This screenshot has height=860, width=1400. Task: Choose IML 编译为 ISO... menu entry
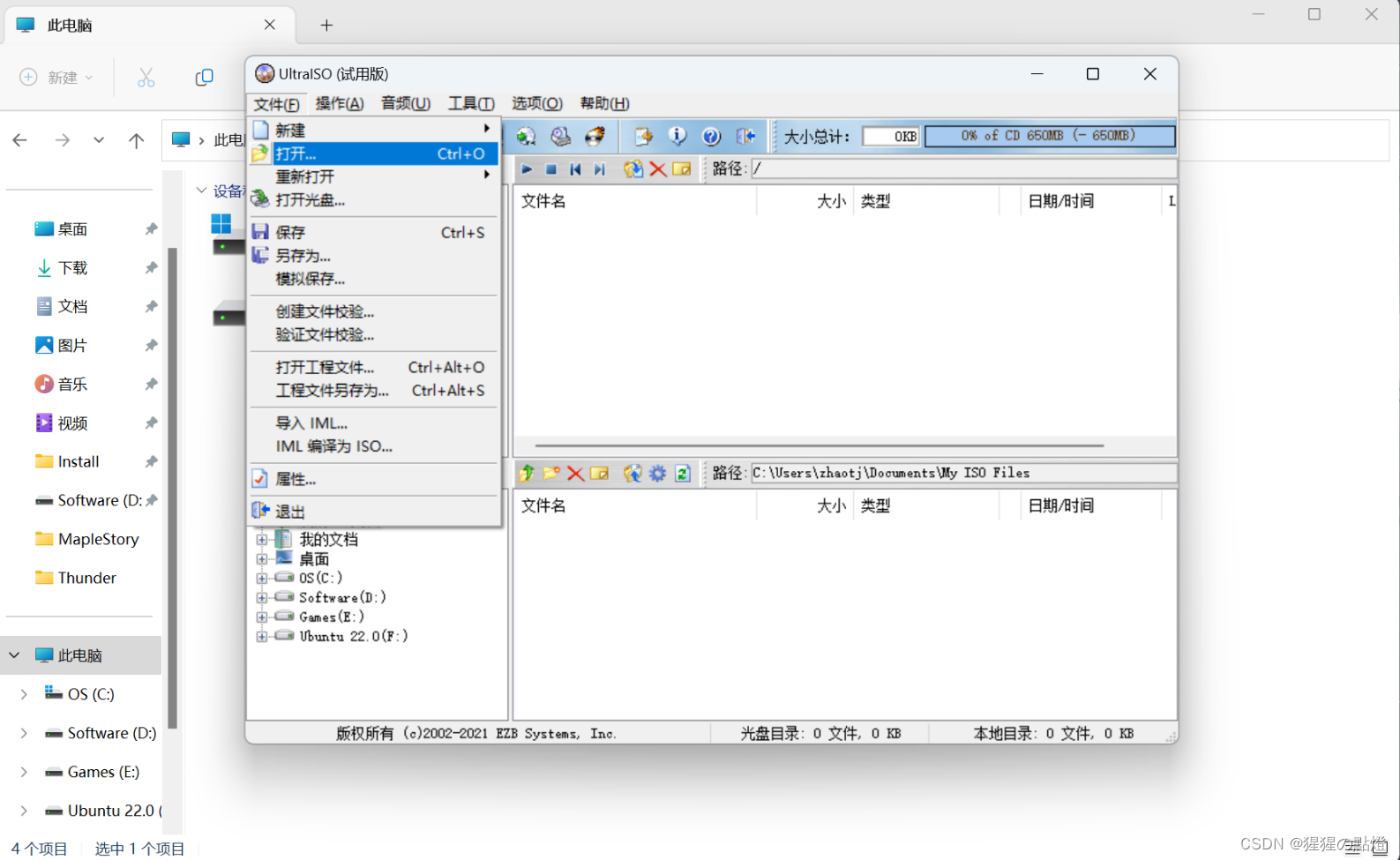click(374, 446)
